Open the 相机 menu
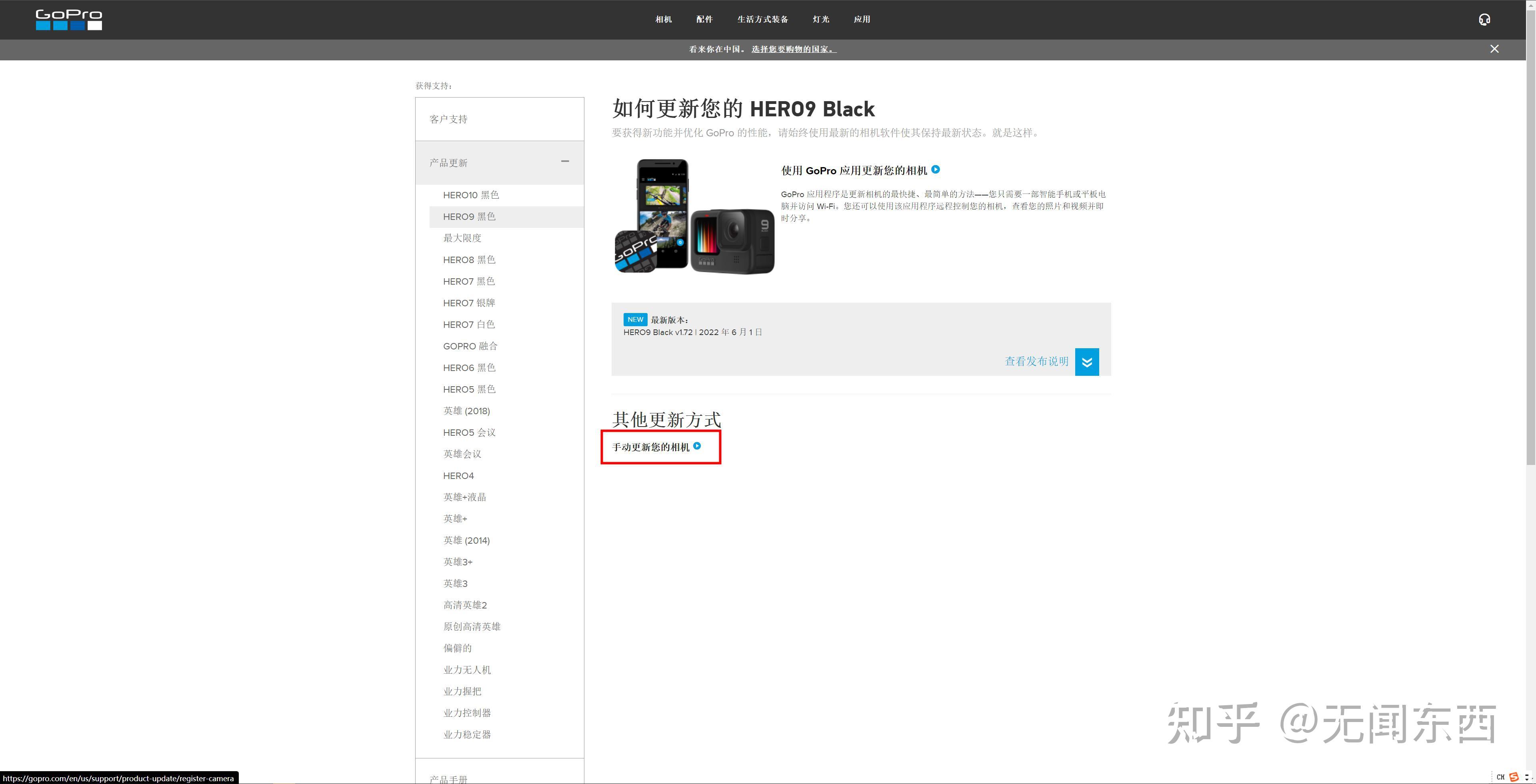 coord(663,20)
